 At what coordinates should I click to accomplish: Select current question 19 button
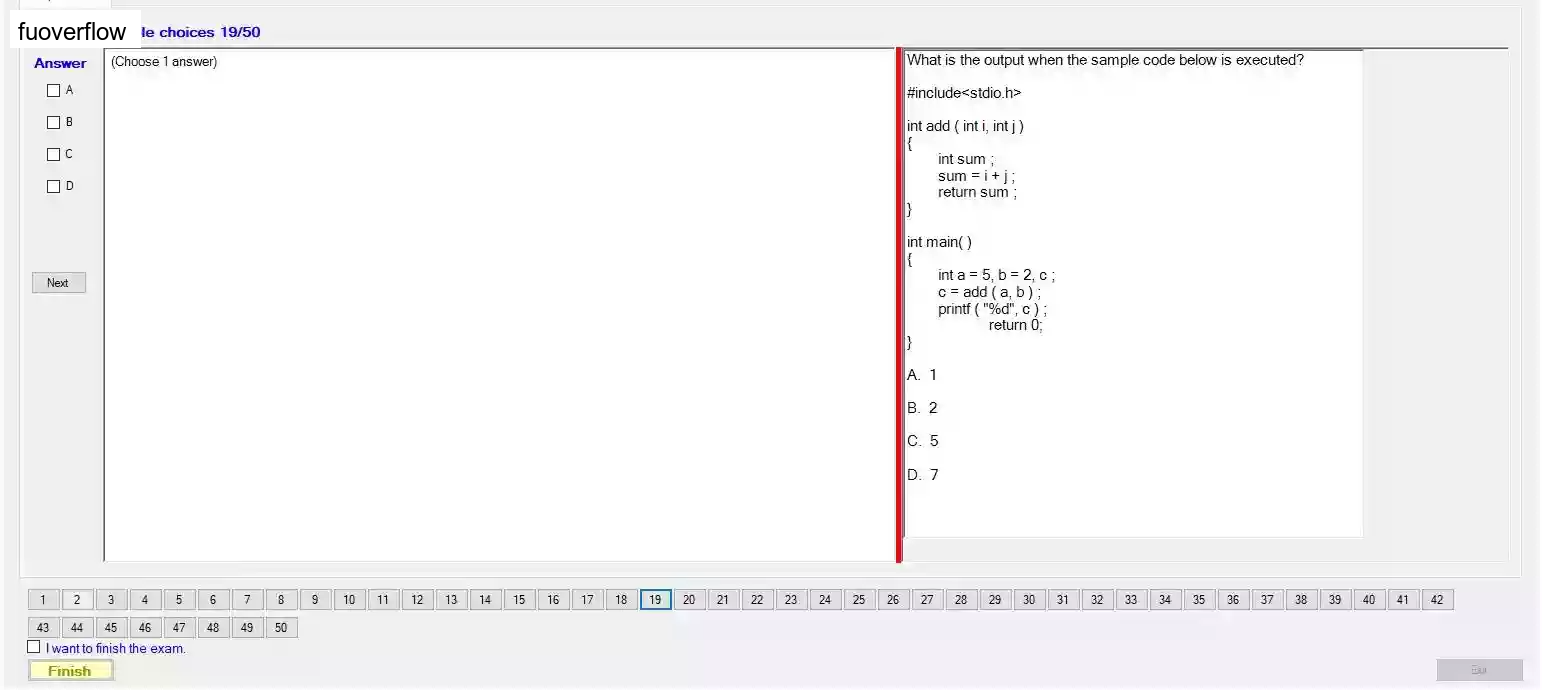pos(655,600)
